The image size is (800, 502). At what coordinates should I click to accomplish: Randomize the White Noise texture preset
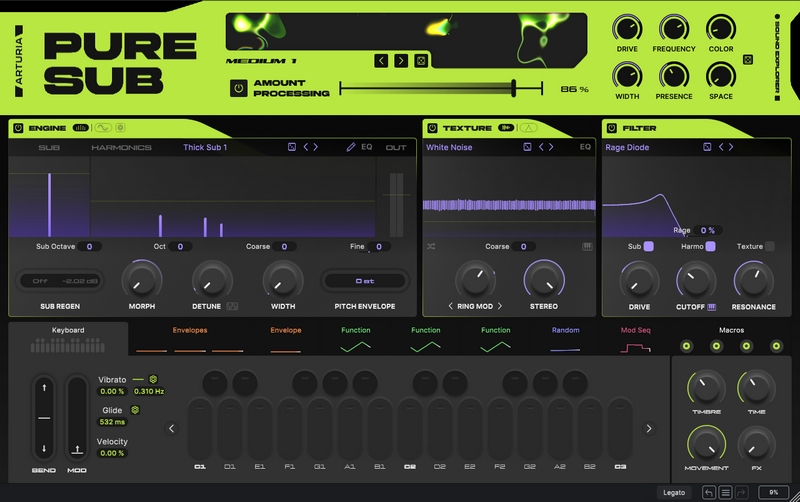coord(527,147)
